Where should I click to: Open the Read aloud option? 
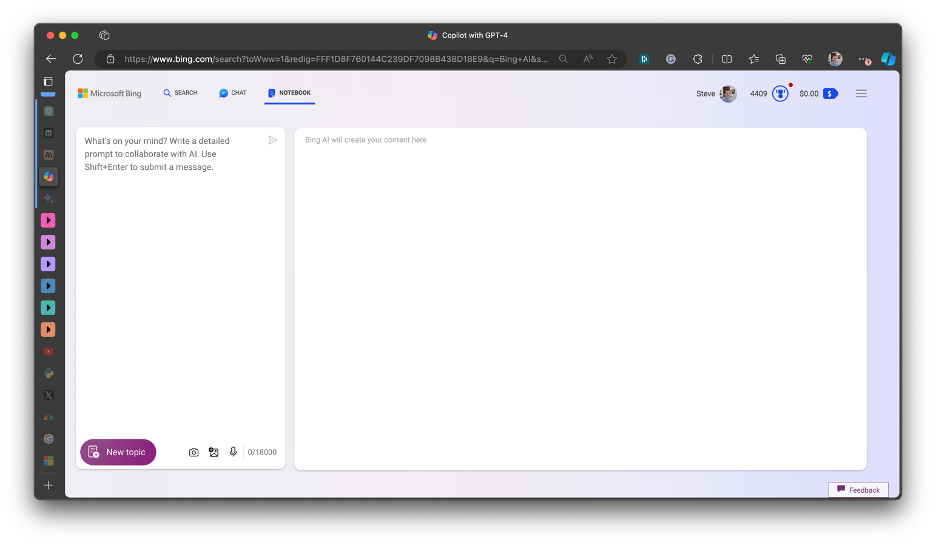[x=588, y=58]
